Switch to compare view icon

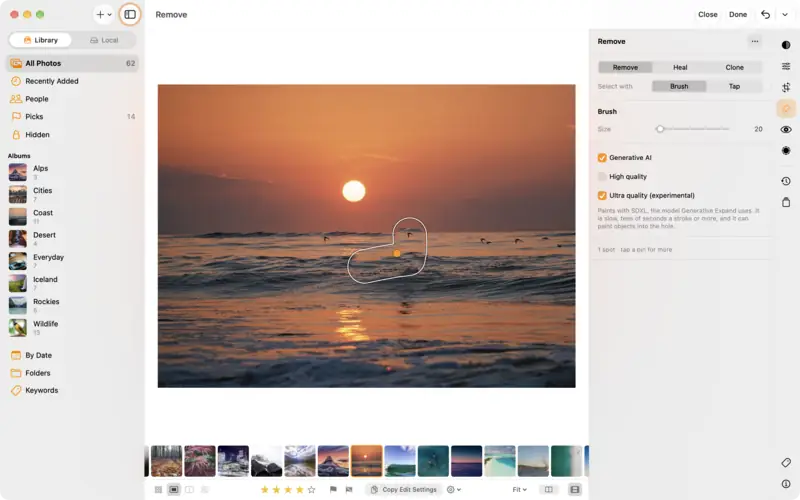click(x=189, y=490)
